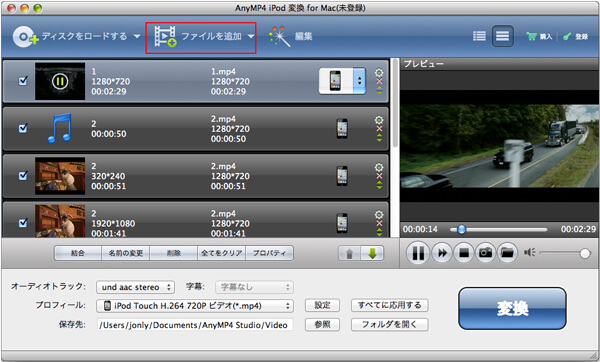Switch to detailed list view icon

[x=502, y=36]
